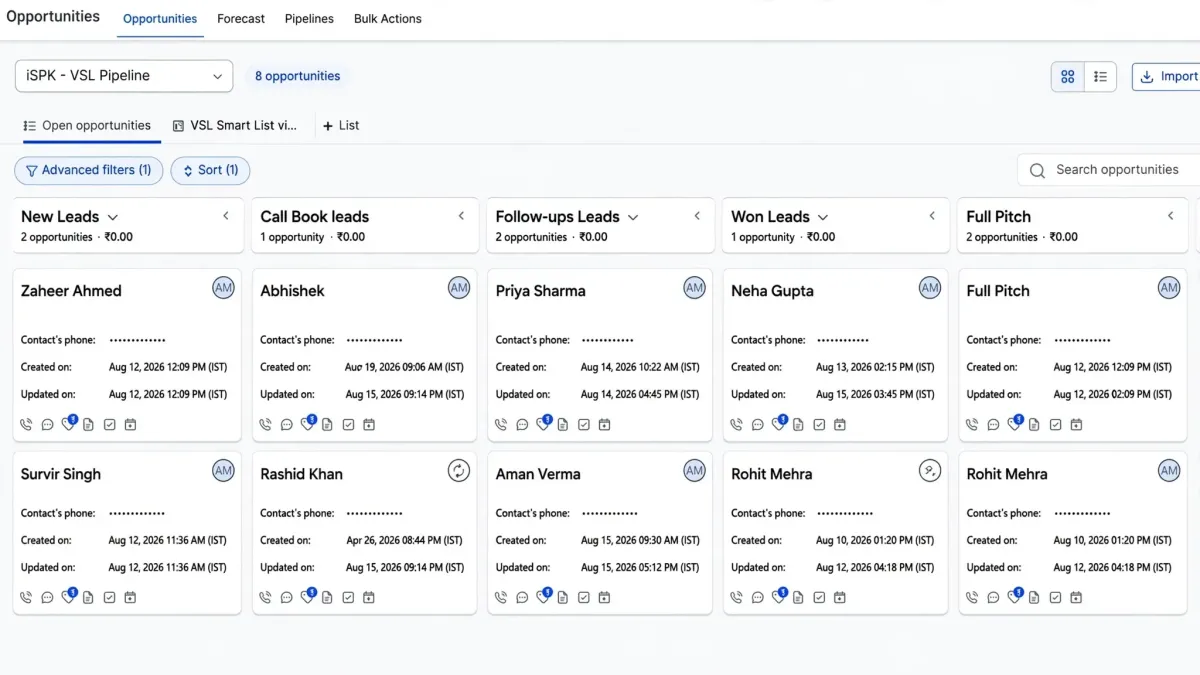Open the Neha Gupta opportunity card
Screen dimensions: 1200x675
(835, 354)
